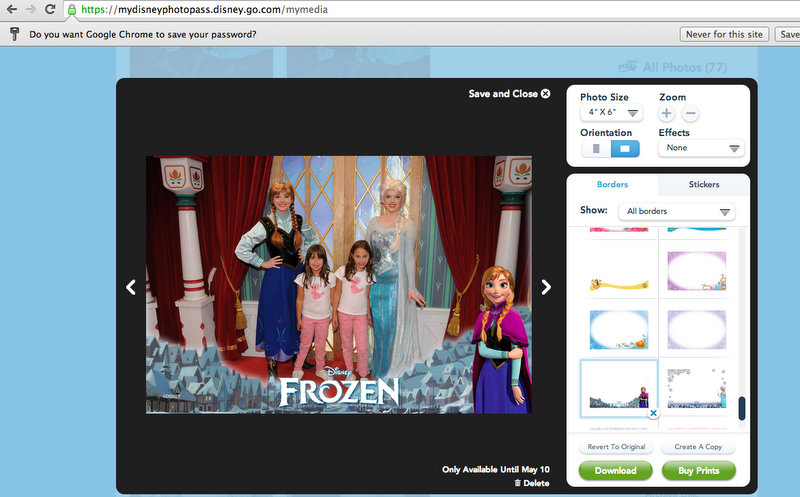Pick the Elsa snowflake border thumbnail
The height and width of the screenshot is (497, 800).
pyautogui.click(x=696, y=388)
